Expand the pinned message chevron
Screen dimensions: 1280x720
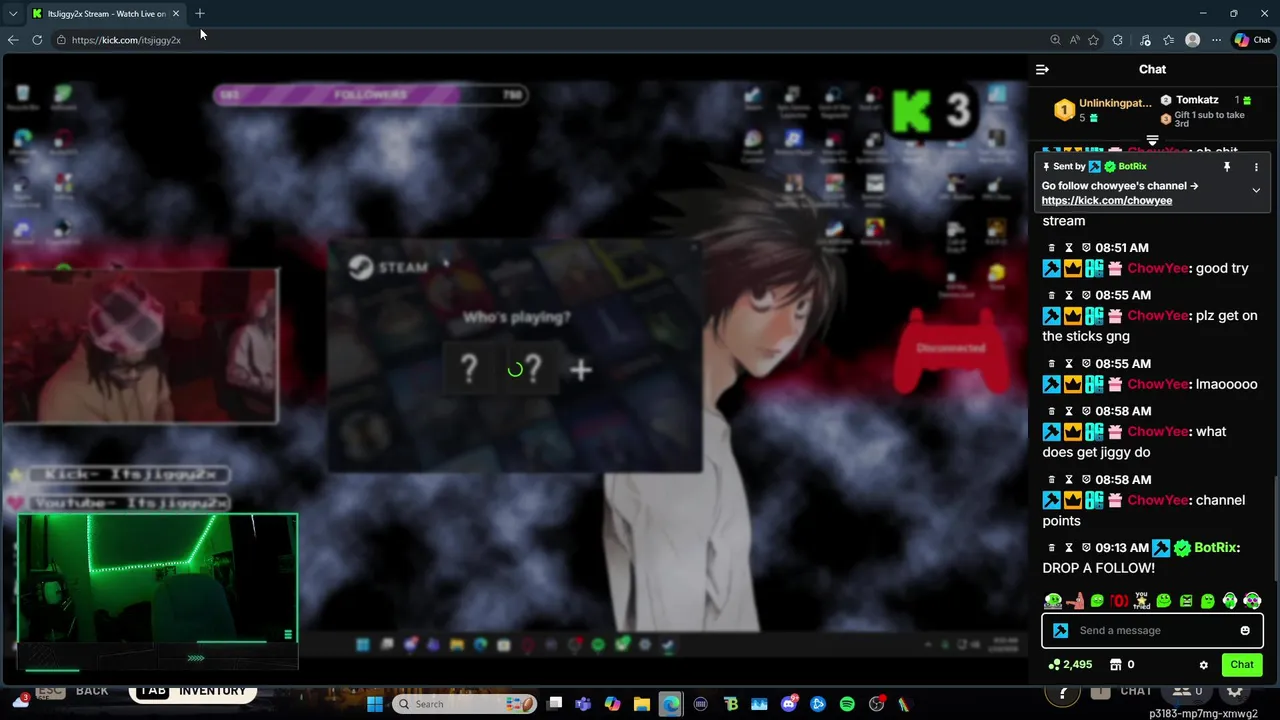pos(1256,190)
